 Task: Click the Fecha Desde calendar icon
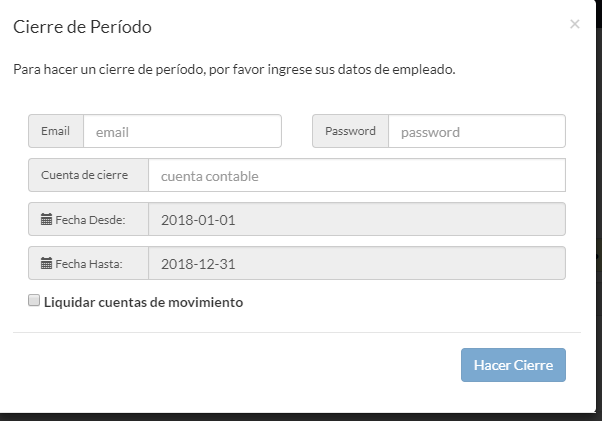coord(46,220)
